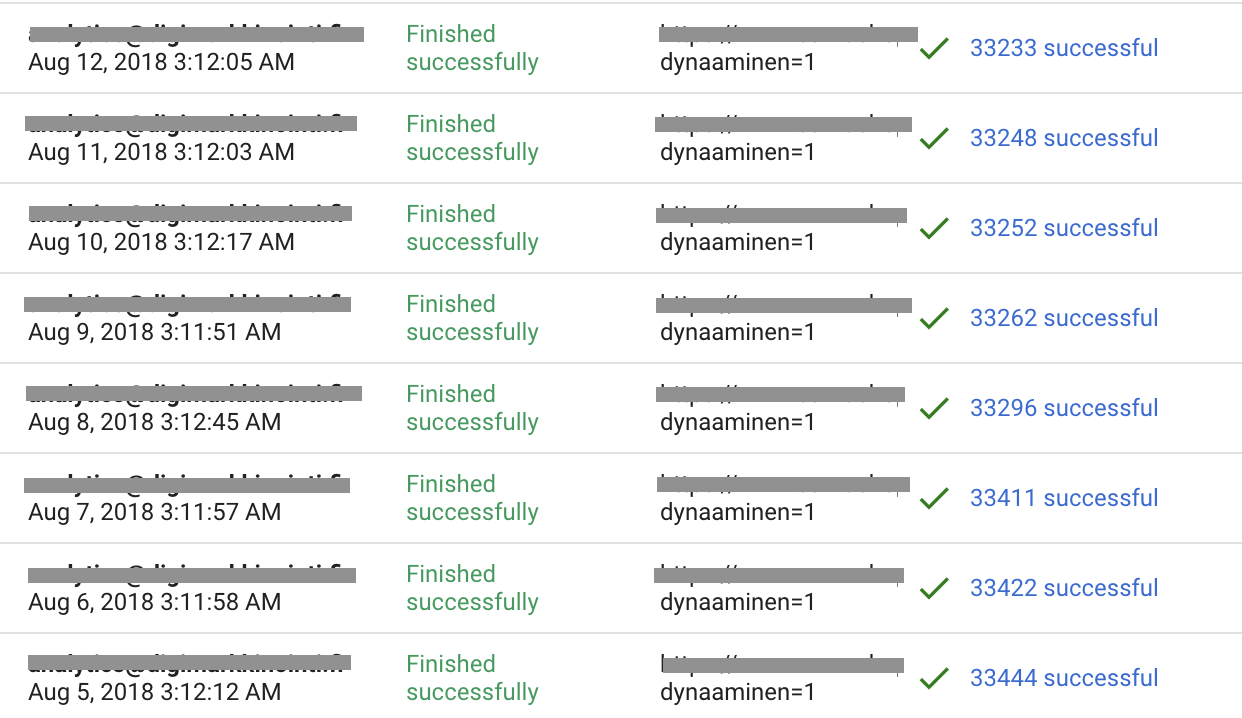Click the green checkmark beside 33262 successful
Screen dimensions: 1242x718
[x=934, y=318]
